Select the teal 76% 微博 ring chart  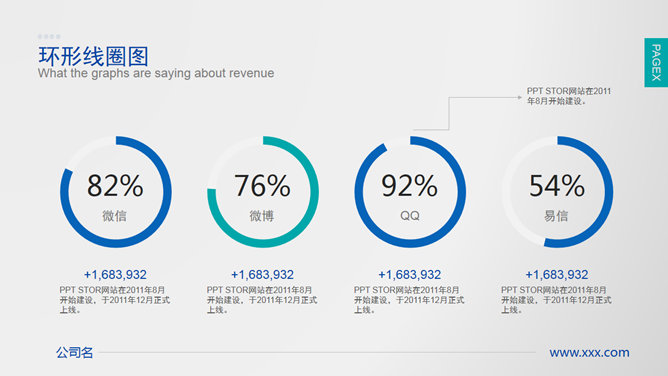point(263,192)
